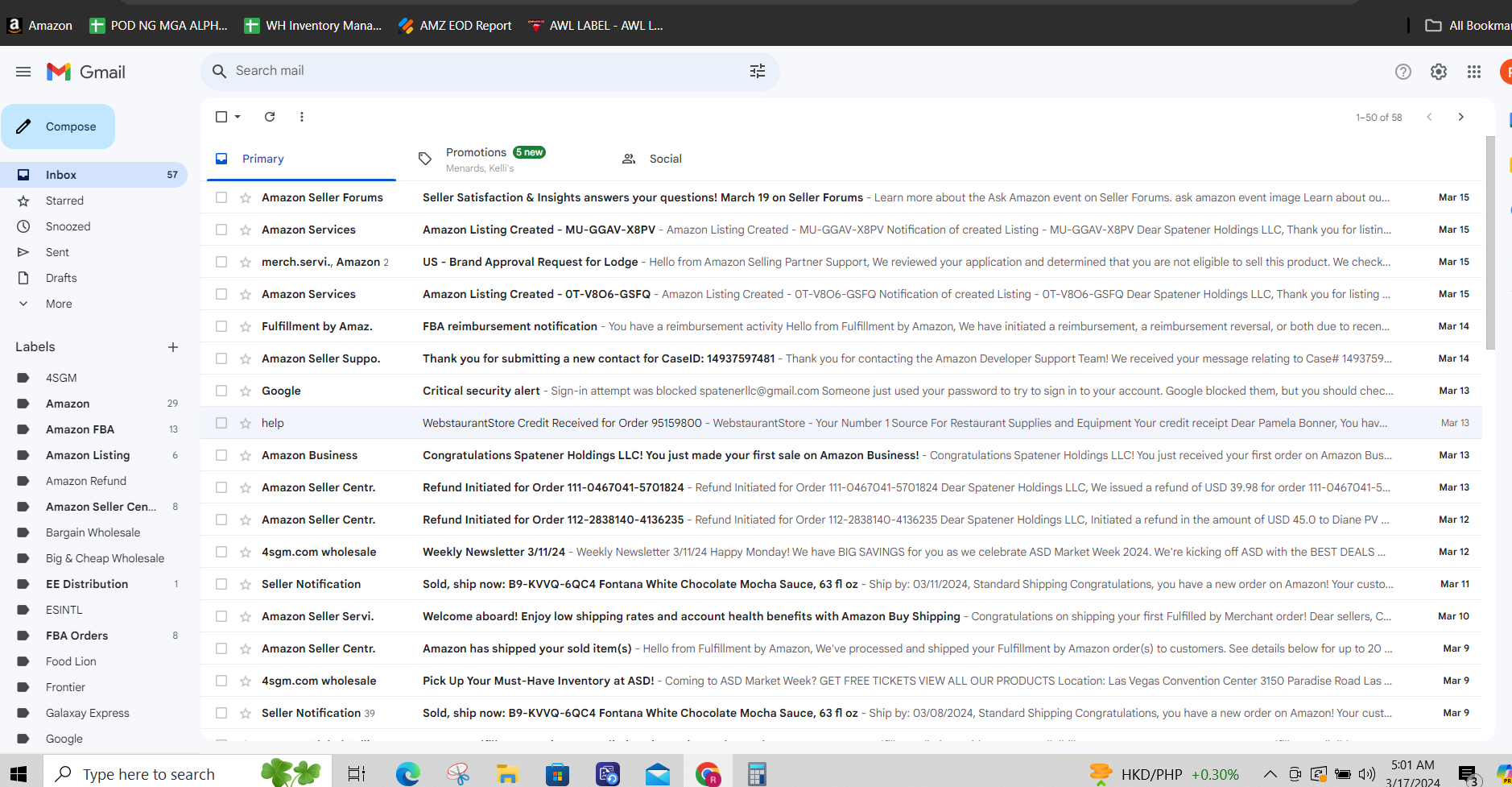This screenshot has width=1512, height=787.
Task: Launch Microsoft Edge from the taskbar
Action: [408, 774]
